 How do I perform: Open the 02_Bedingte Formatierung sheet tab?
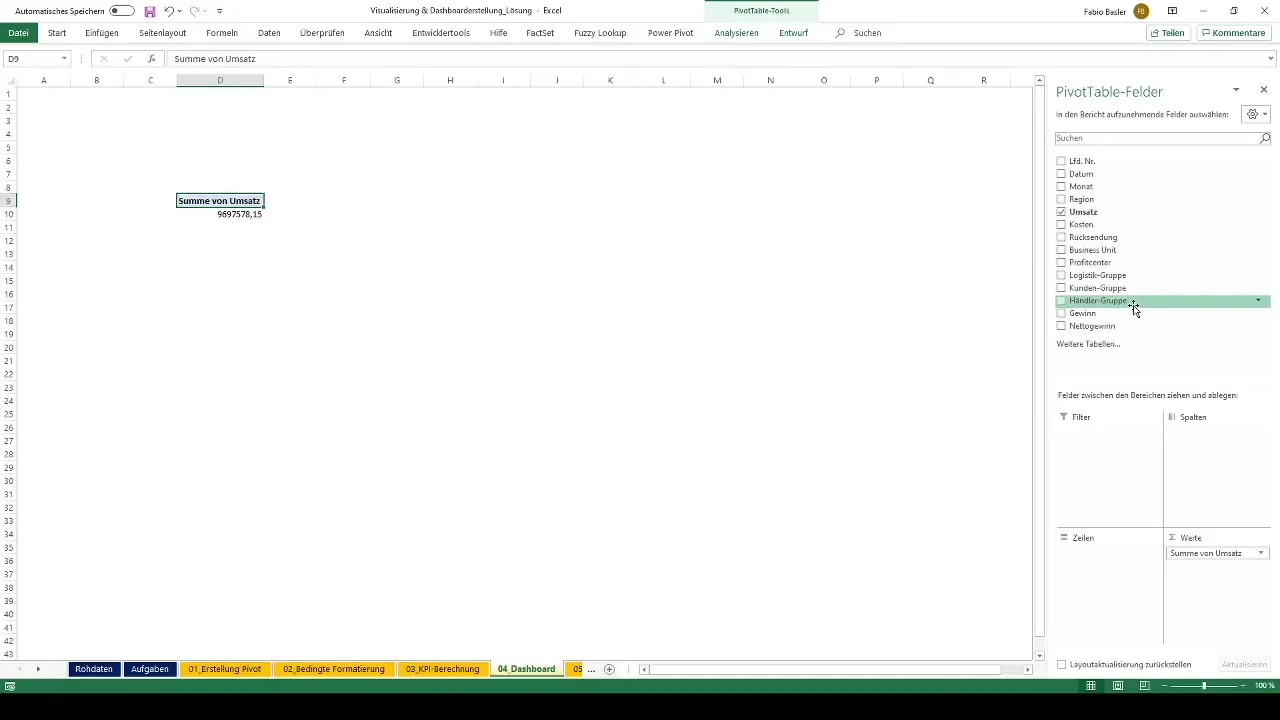334,669
